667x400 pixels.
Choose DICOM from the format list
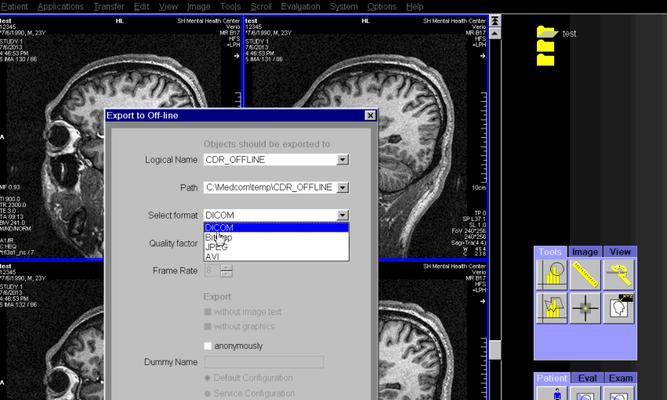click(276, 228)
